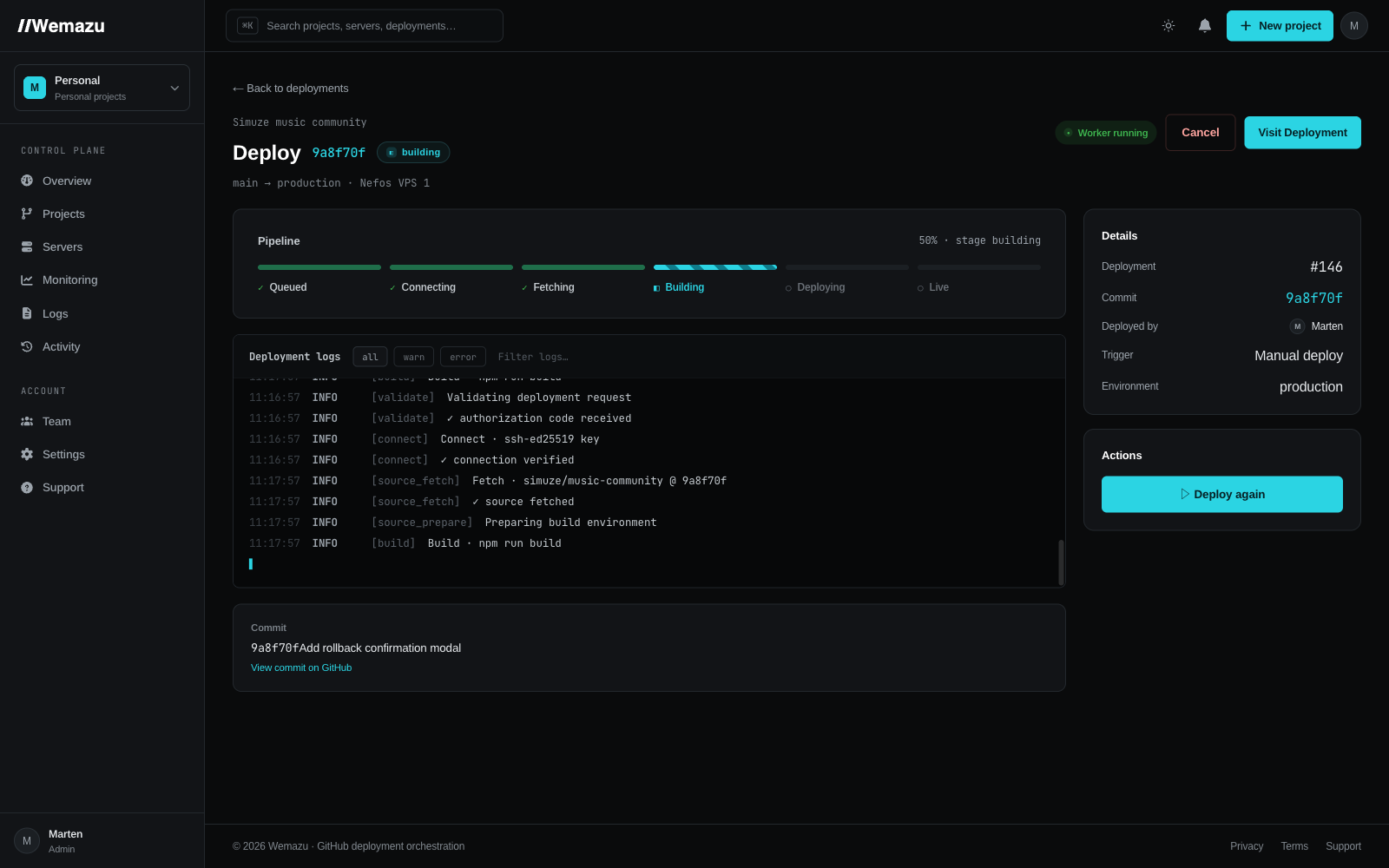Click the Monitoring chart icon in sidebar

27,279
